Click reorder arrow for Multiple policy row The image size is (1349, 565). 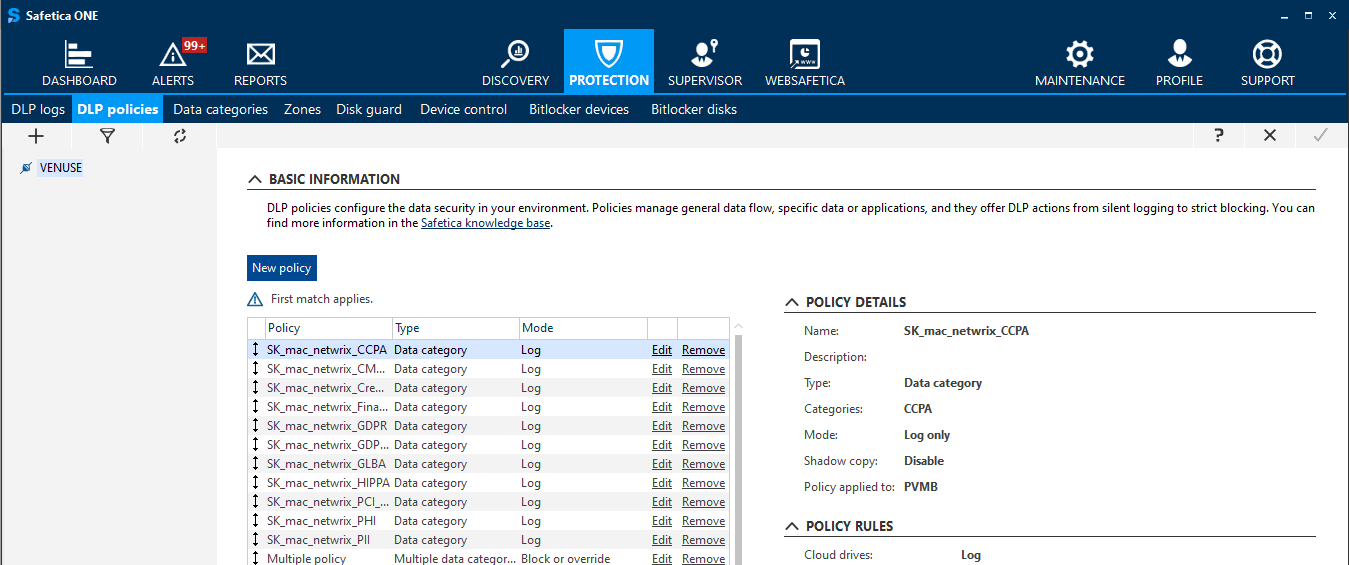[x=256, y=559]
